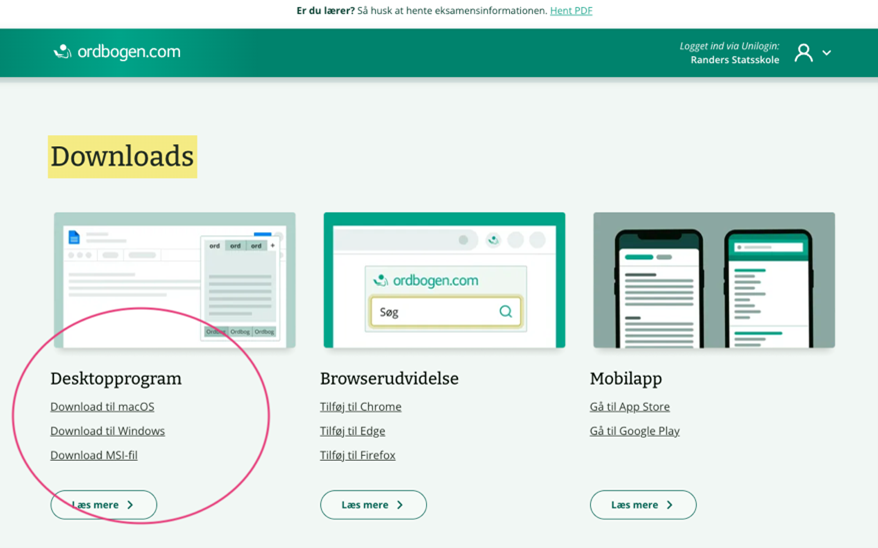
Task: Click the ordbogen.com logo in header
Action: 117,51
